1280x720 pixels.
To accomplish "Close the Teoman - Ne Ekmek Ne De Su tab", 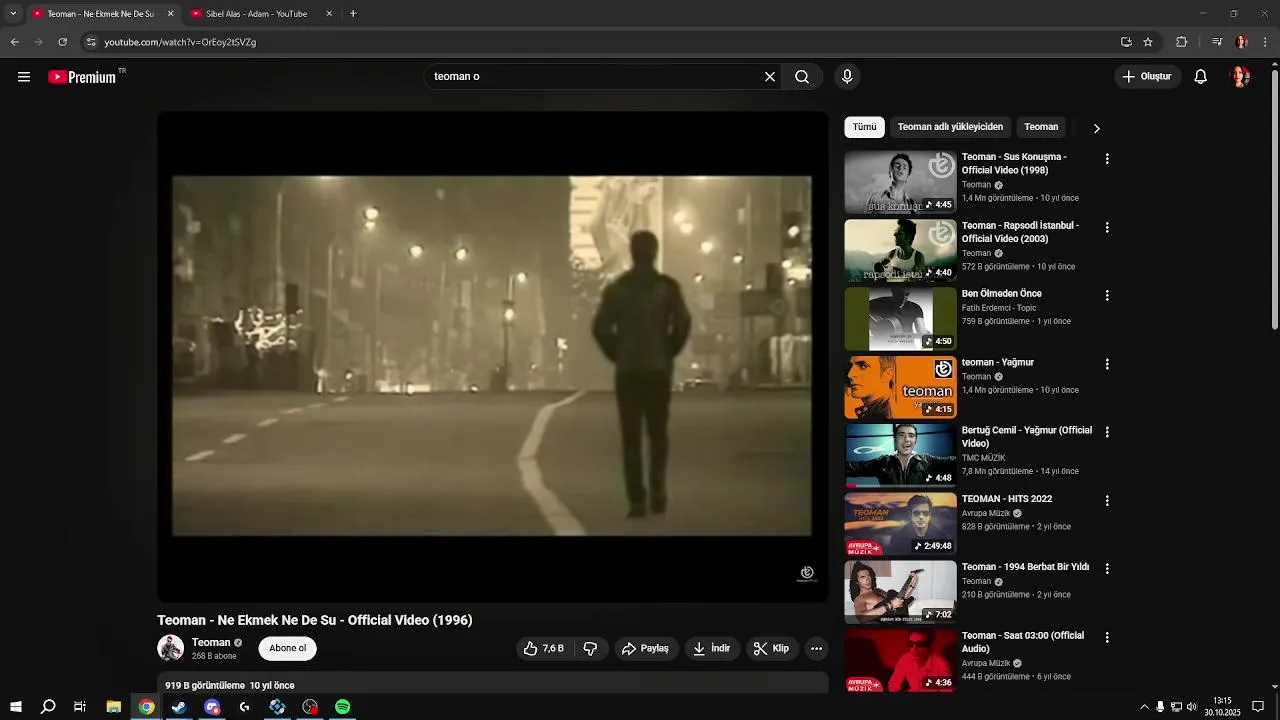I will point(170,14).
